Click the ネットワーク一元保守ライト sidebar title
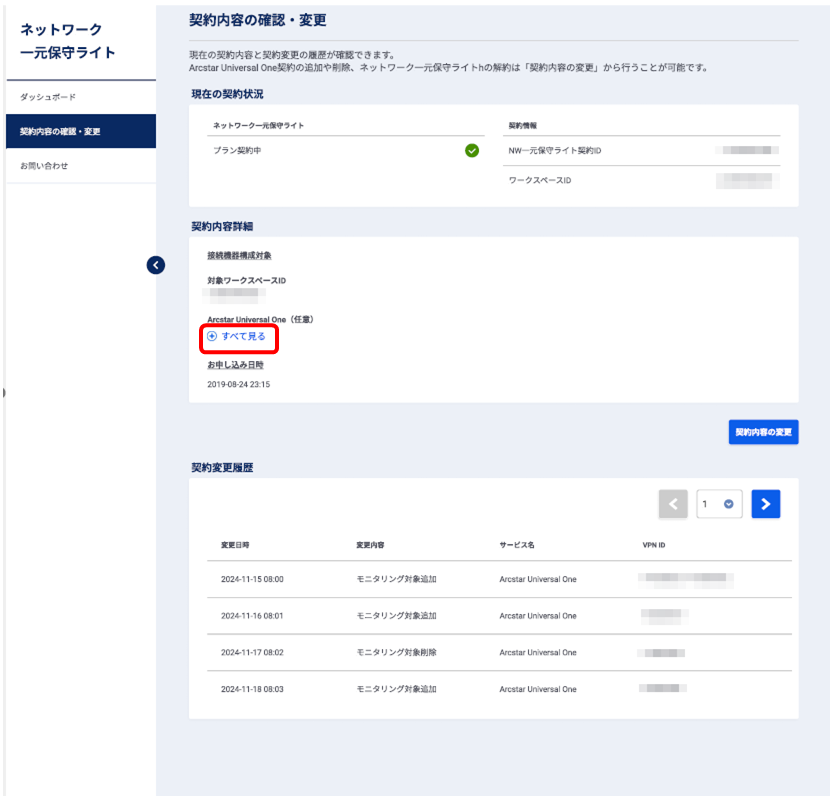The height and width of the screenshot is (801, 834). [68, 41]
